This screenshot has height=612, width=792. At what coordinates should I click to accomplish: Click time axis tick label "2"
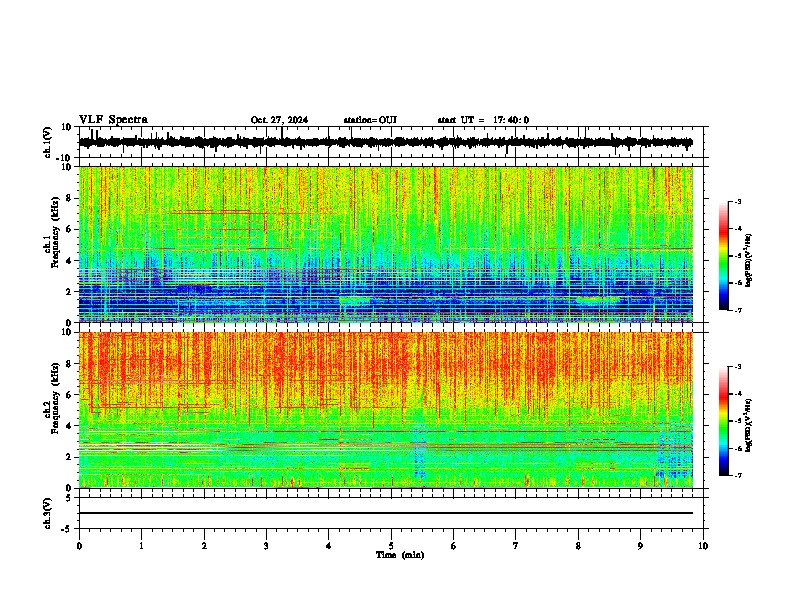[204, 546]
